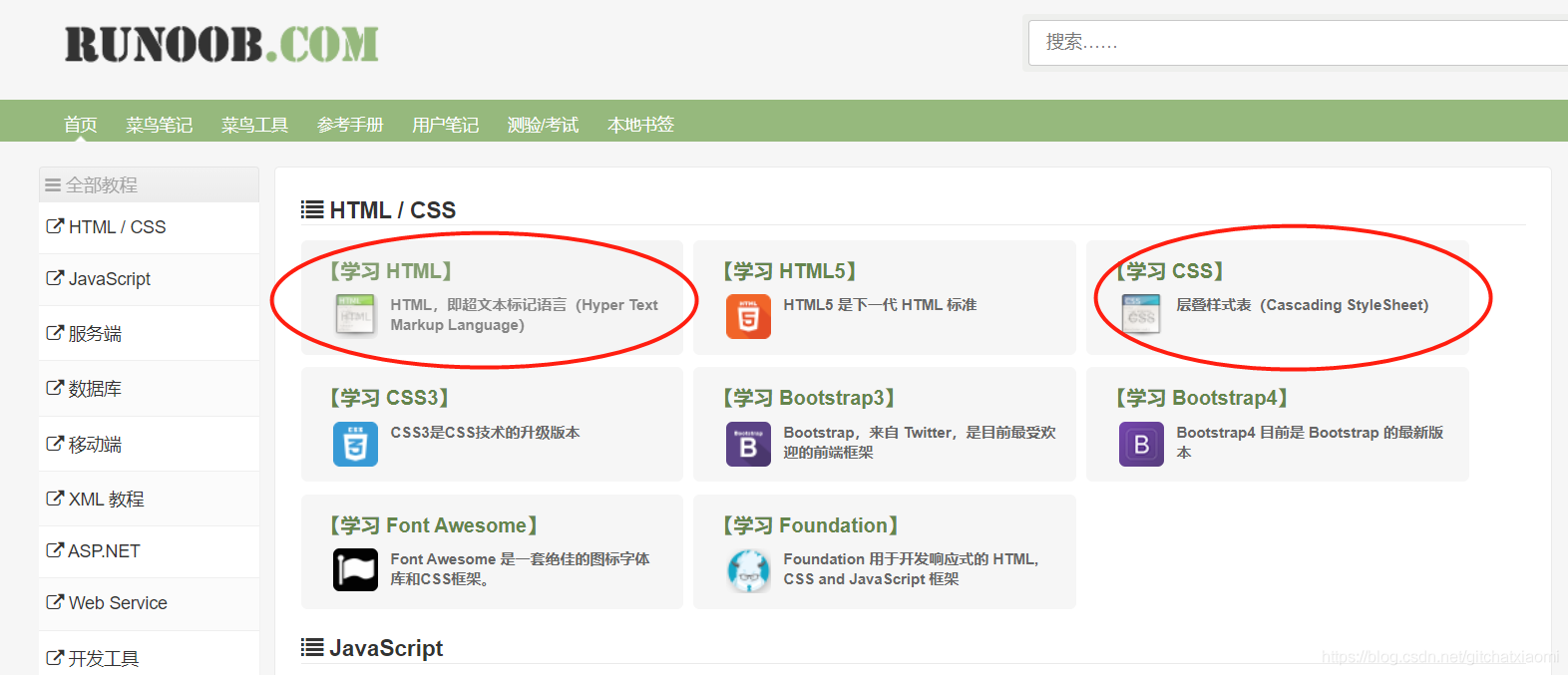Open the 【学习 Bootstrap4】 title link
Image resolution: width=1568 pixels, height=675 pixels.
[x=1202, y=397]
